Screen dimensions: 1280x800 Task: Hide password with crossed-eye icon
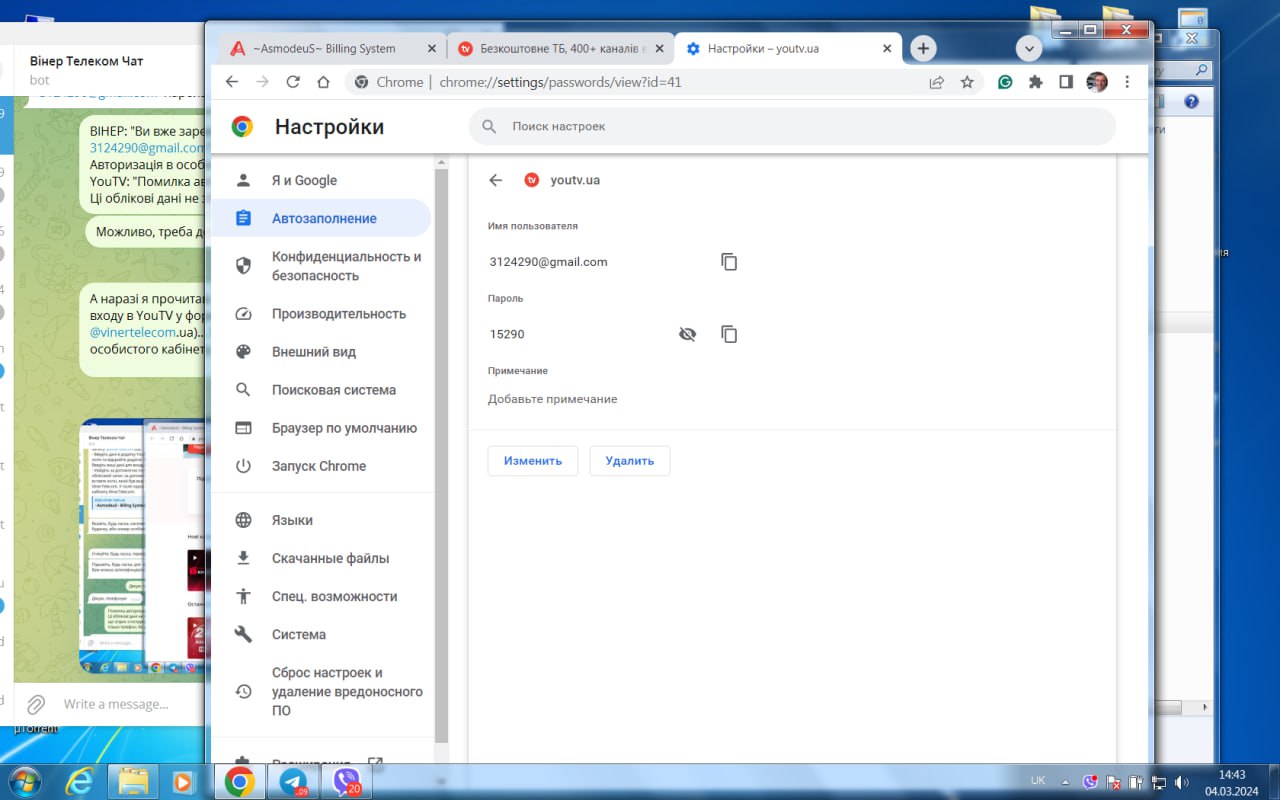(x=687, y=334)
